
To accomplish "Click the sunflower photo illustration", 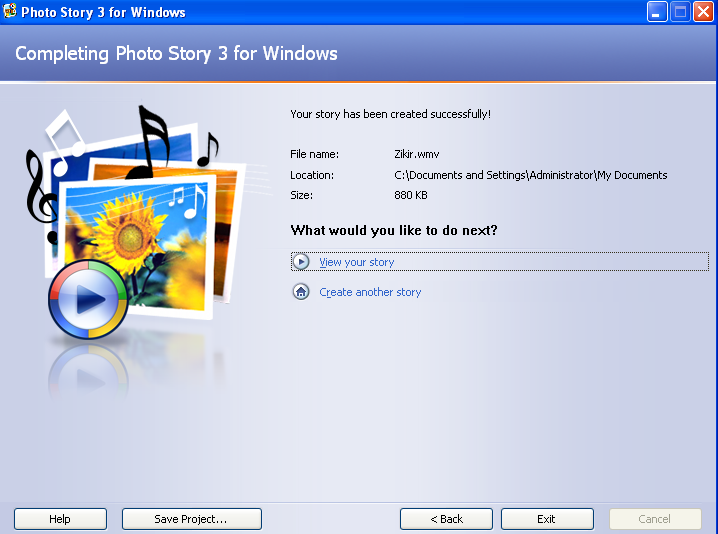I will coord(137,247).
